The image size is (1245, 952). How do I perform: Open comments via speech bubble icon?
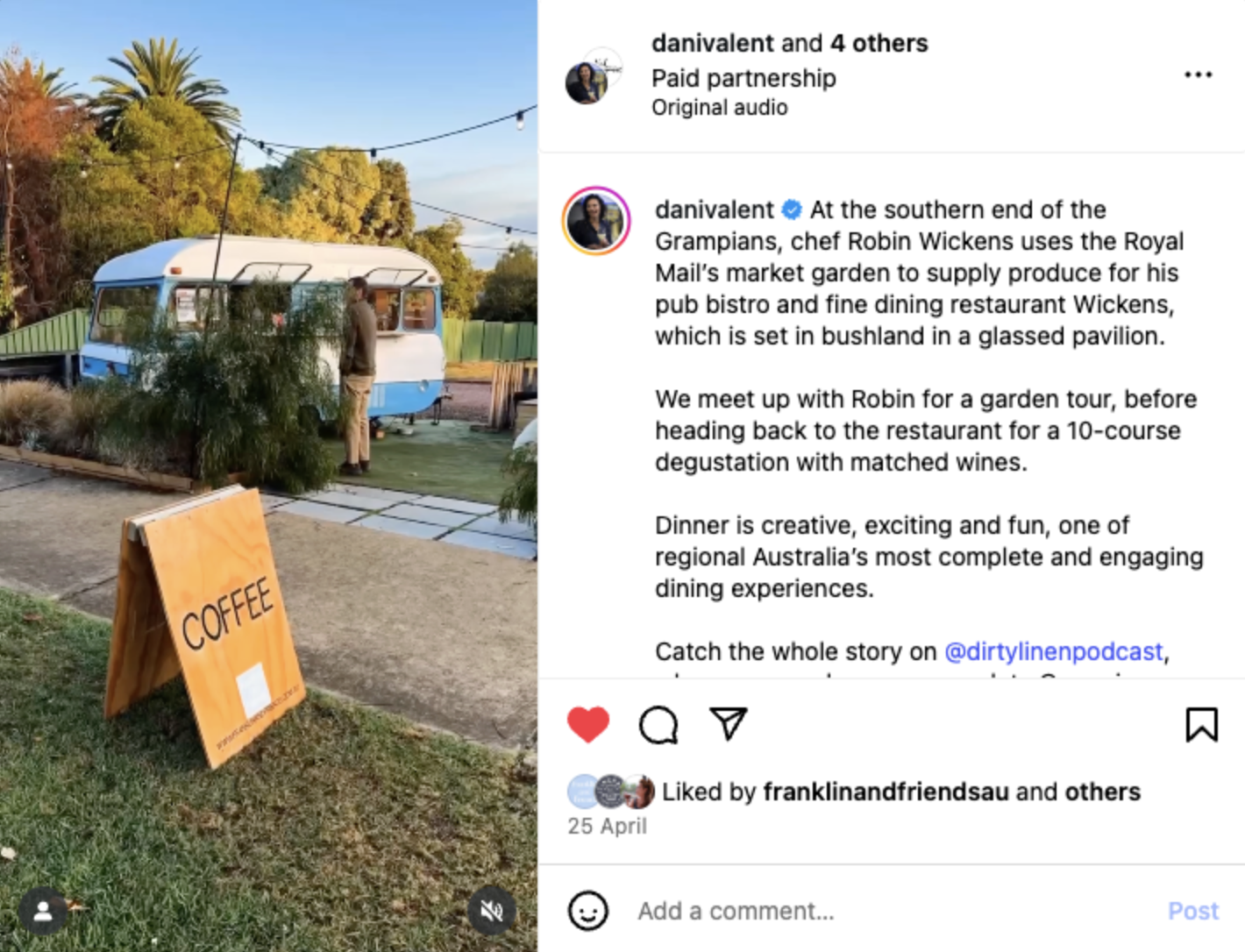tap(658, 725)
